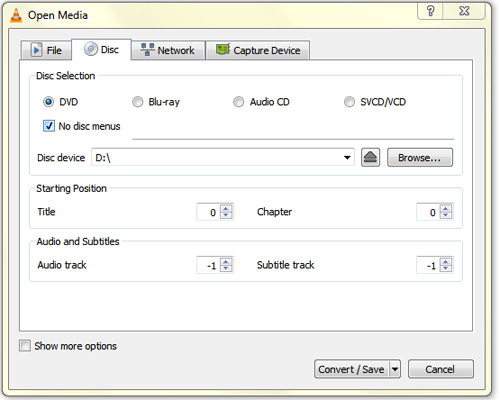This screenshot has width=500, height=400.
Task: Click the help question mark button
Action: click(430, 11)
